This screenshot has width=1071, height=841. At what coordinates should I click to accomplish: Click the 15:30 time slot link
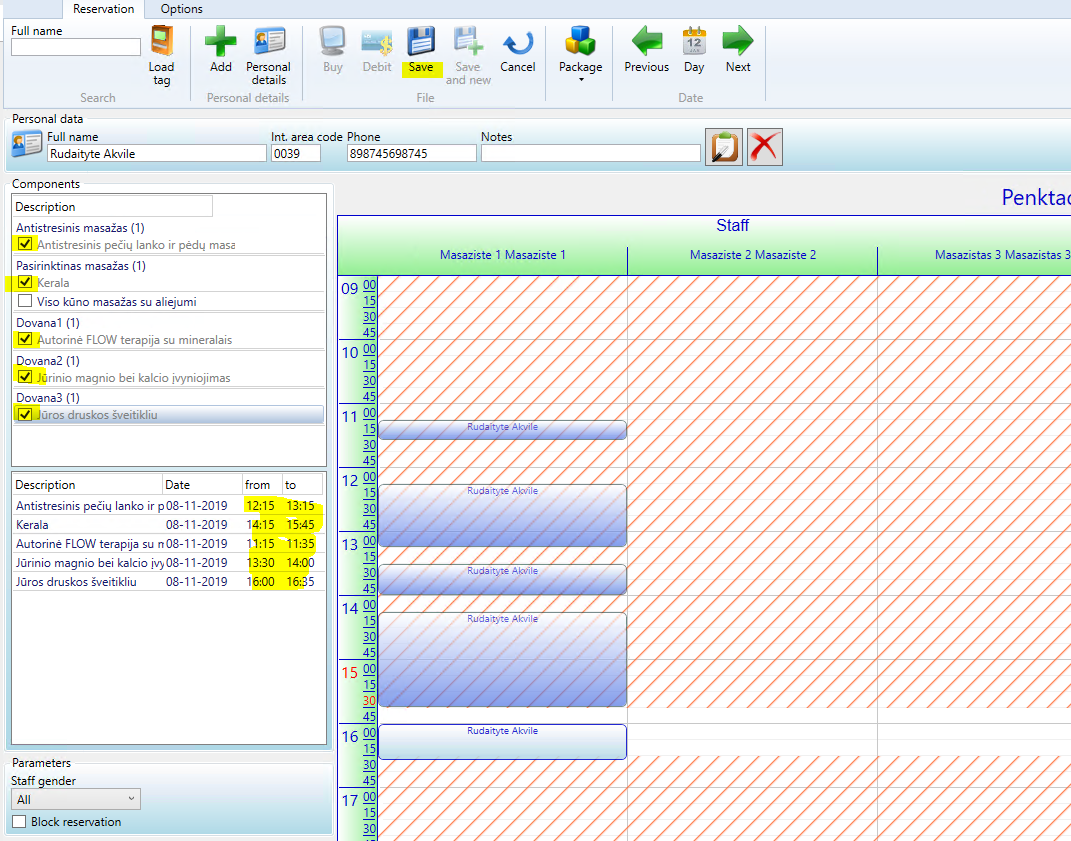point(369,700)
